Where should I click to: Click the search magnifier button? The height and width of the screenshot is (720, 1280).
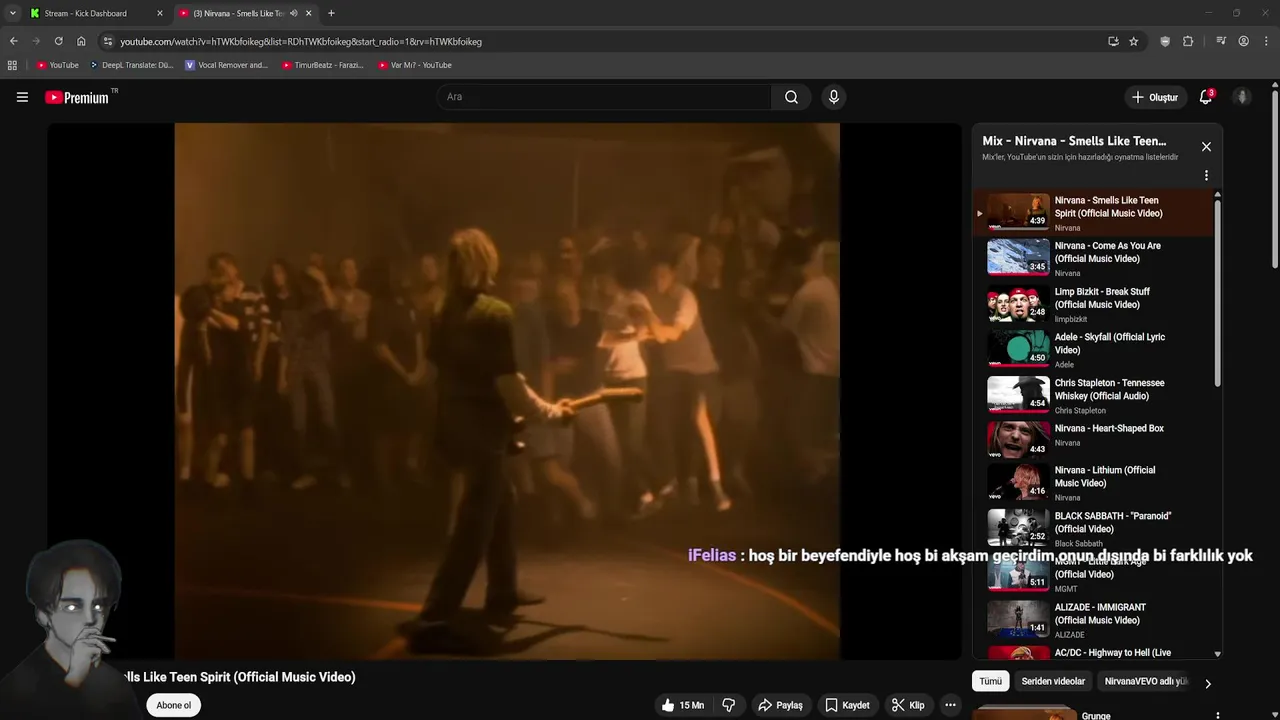791,97
